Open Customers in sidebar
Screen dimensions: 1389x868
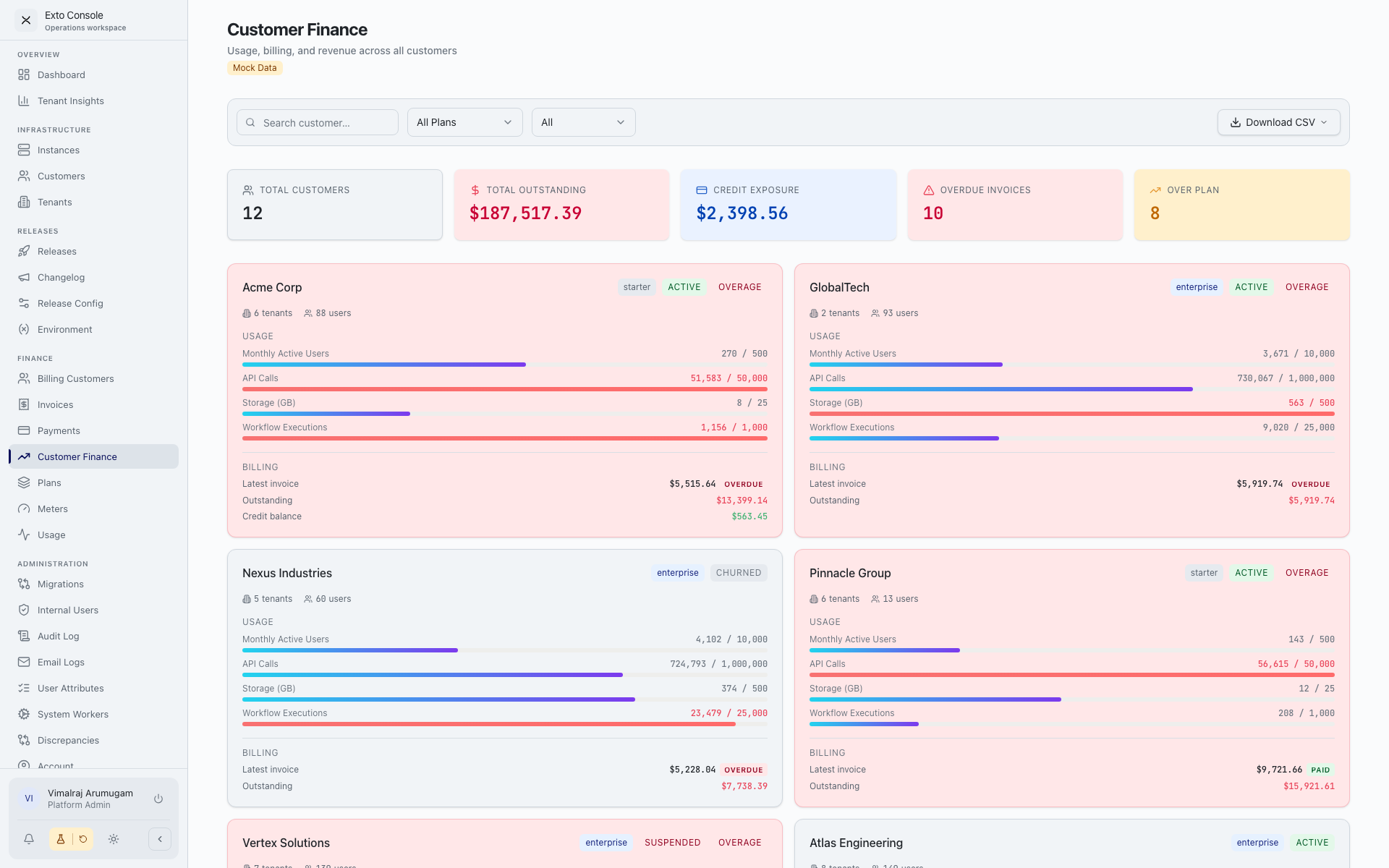click(x=93, y=176)
